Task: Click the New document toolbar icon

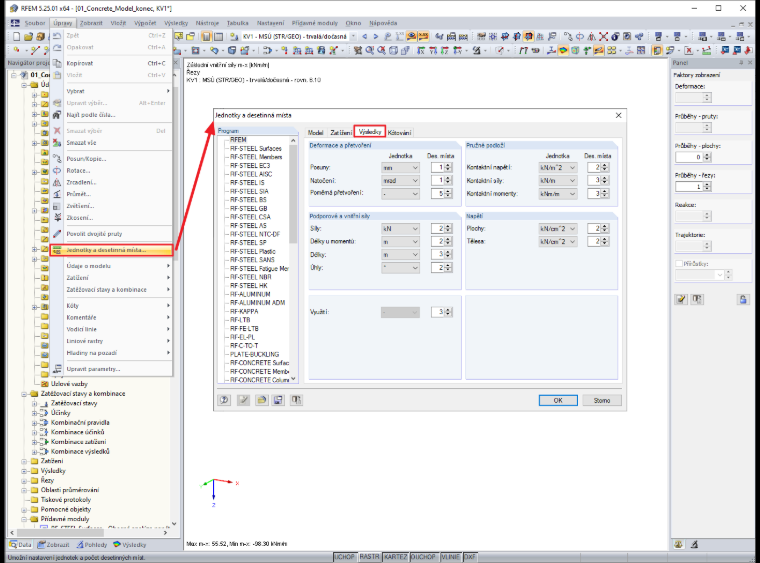Action: pyautogui.click(x=16, y=36)
